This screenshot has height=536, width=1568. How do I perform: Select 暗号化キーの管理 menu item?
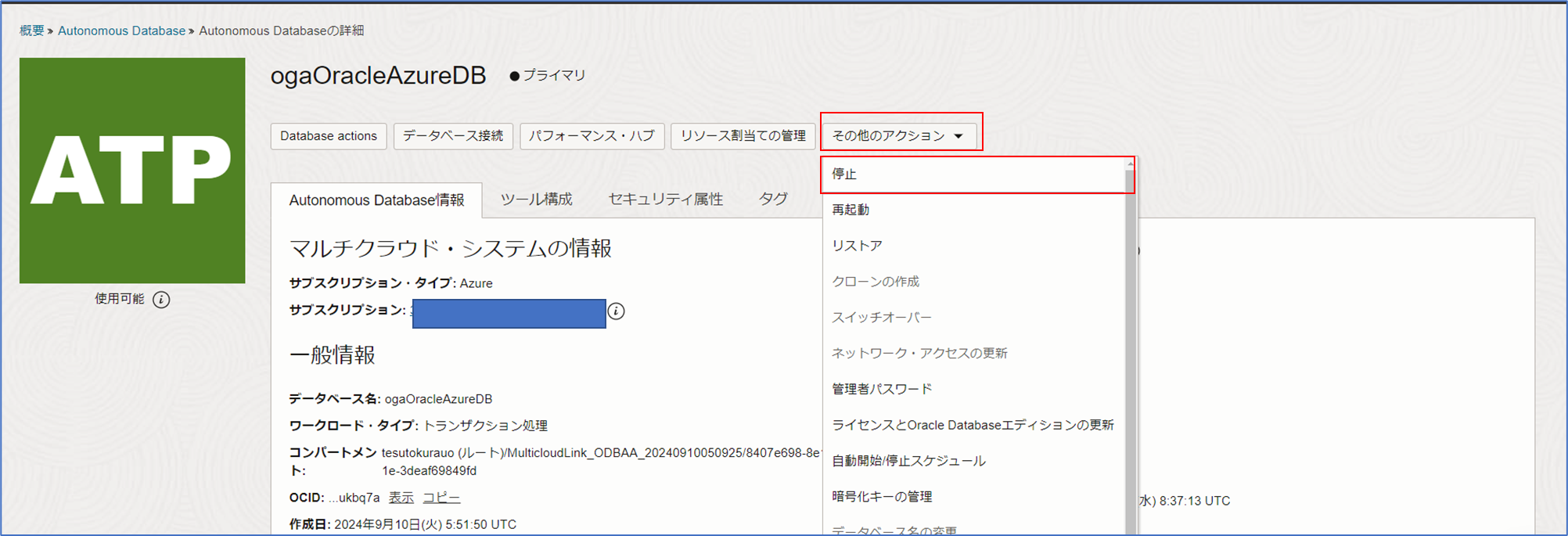coord(973,497)
